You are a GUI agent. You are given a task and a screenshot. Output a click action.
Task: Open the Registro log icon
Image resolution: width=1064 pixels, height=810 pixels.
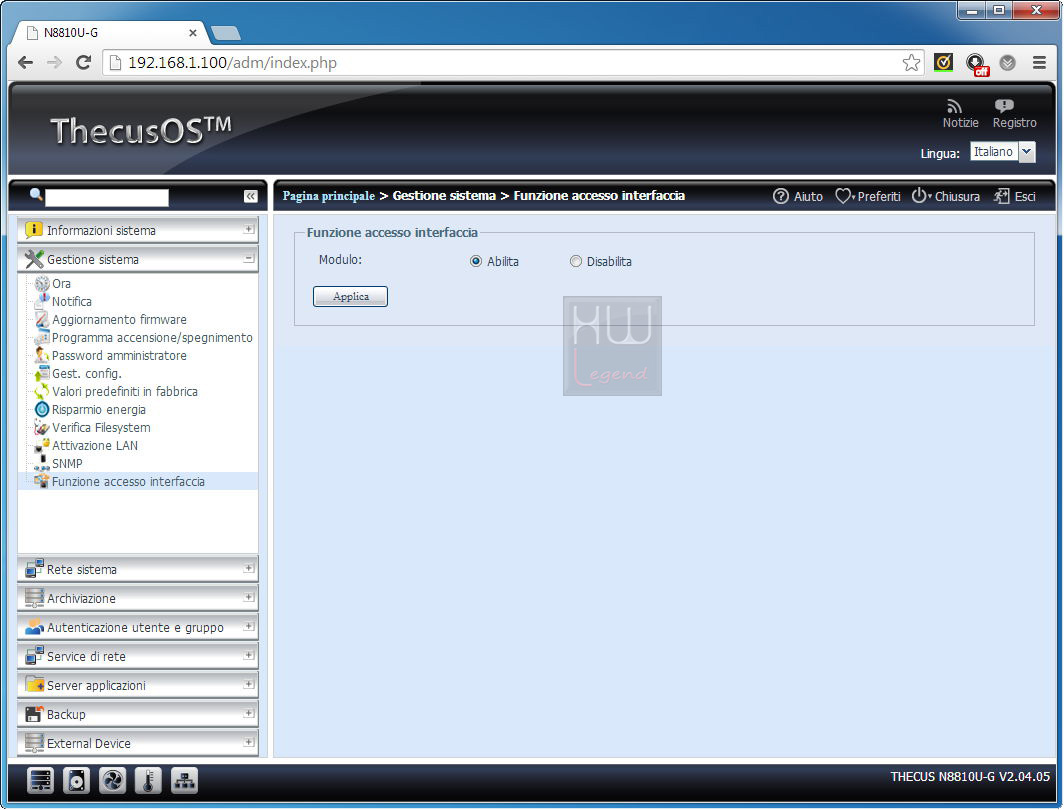coord(1004,106)
